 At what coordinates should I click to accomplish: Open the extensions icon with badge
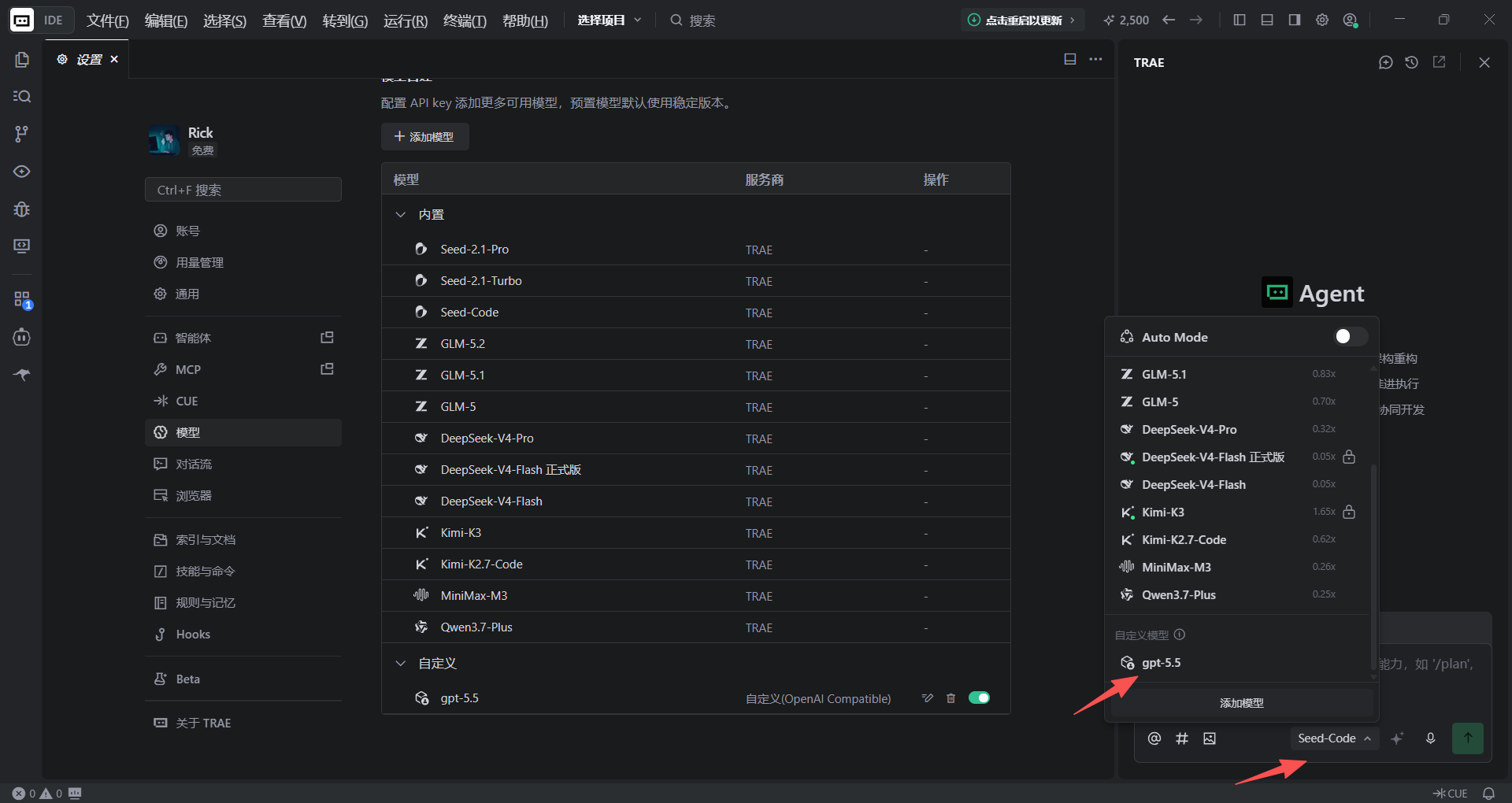[22, 300]
